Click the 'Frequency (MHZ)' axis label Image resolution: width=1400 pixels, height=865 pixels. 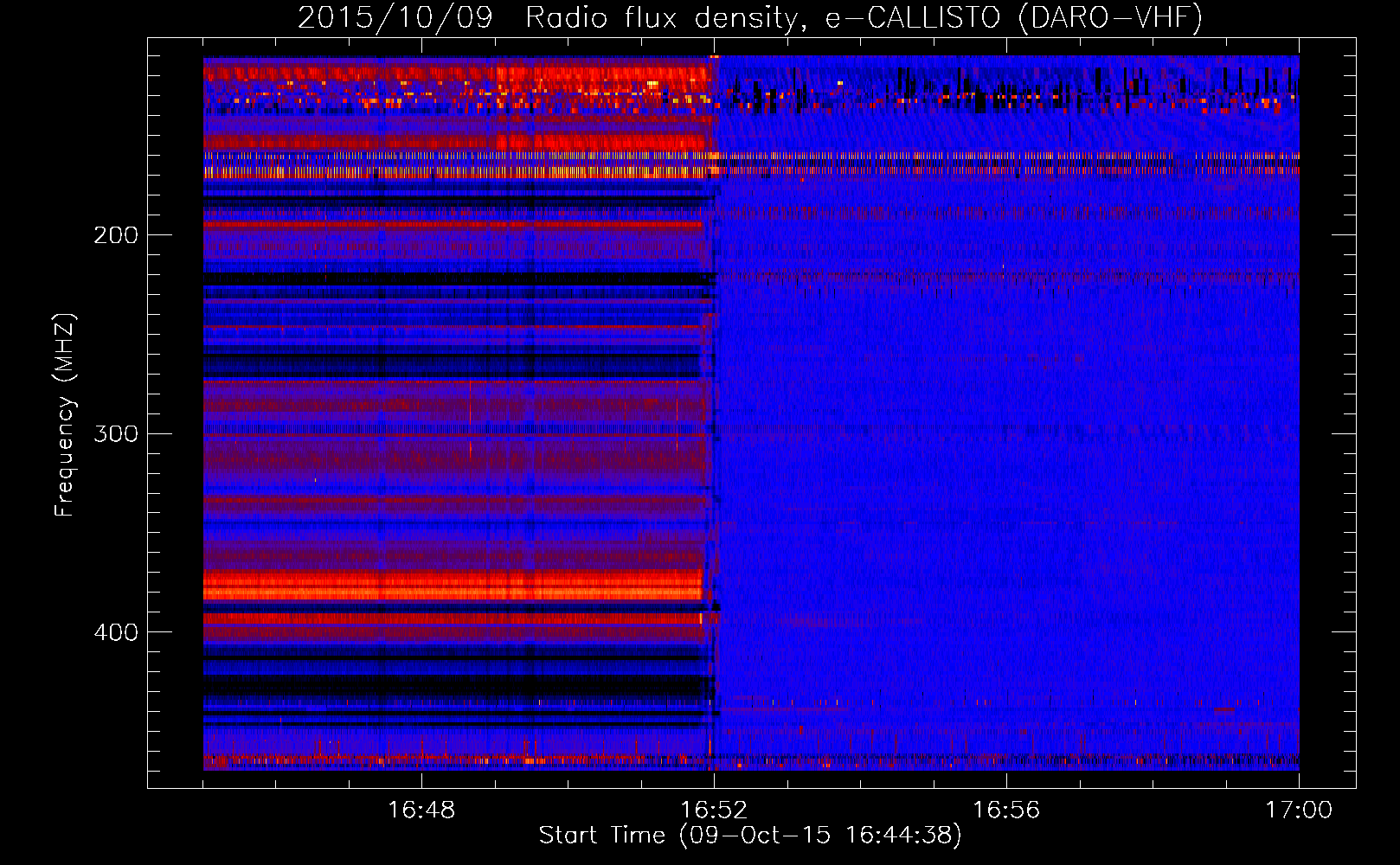point(65,414)
